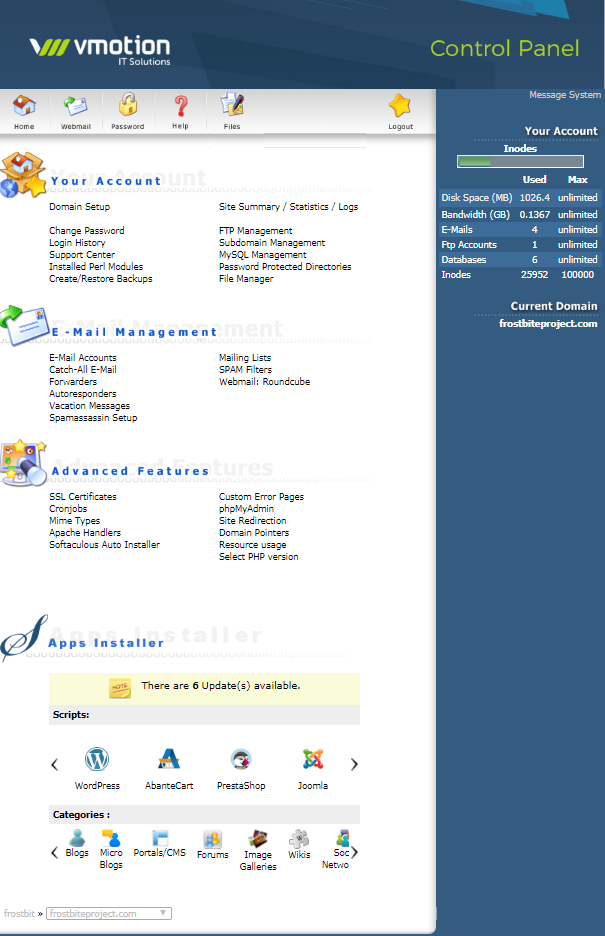
Task: Click the Inodes usage progress bar
Action: pos(520,161)
